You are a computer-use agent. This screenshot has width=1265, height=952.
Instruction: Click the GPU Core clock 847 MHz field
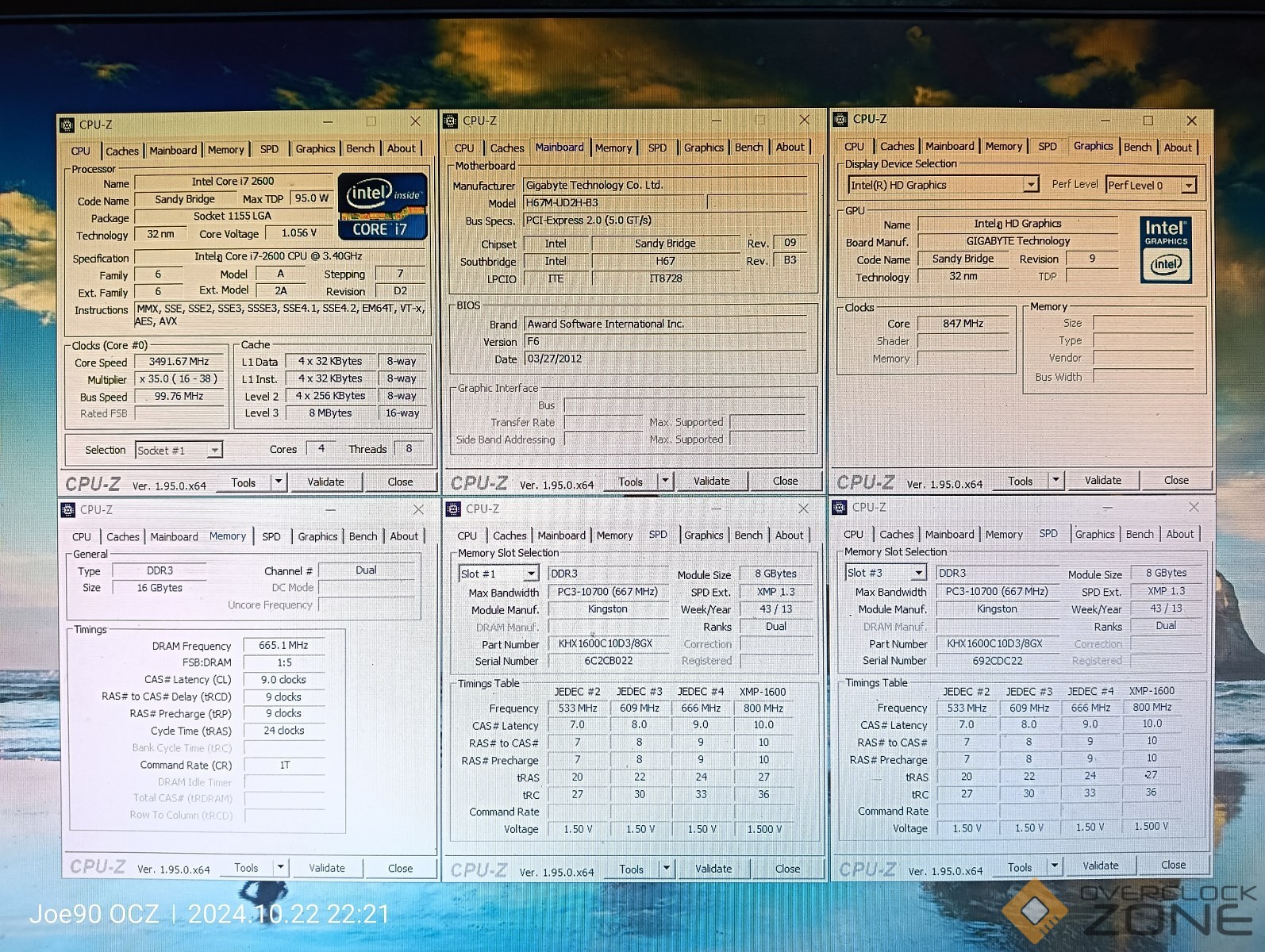pyautogui.click(x=963, y=324)
